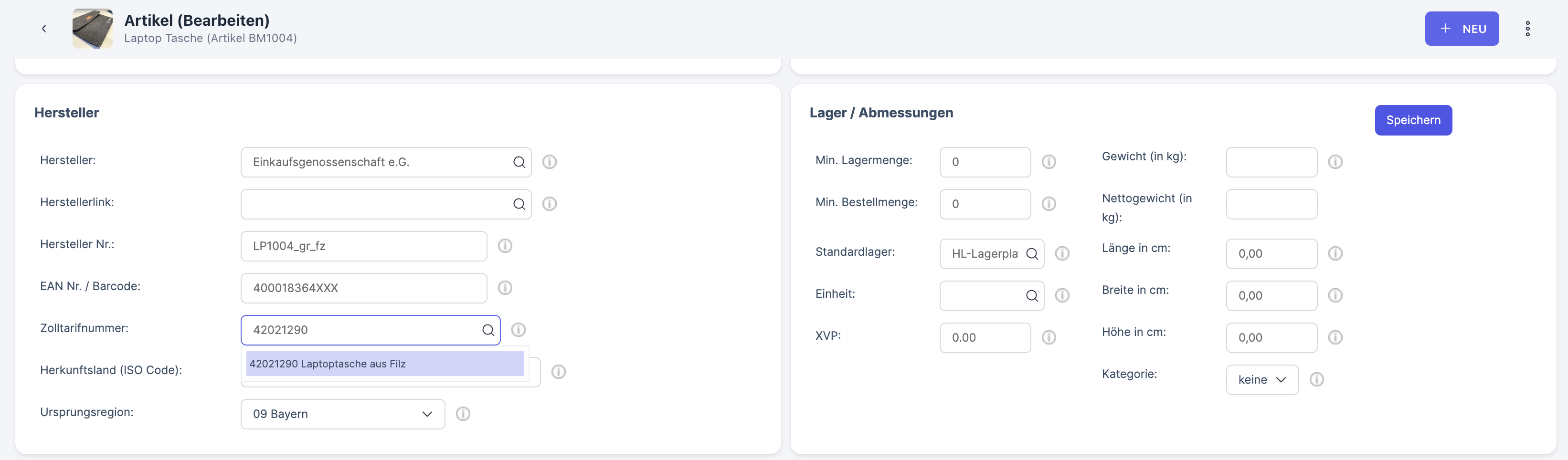Click the back arrow icon
This screenshot has width=1568, height=460.
44,29
